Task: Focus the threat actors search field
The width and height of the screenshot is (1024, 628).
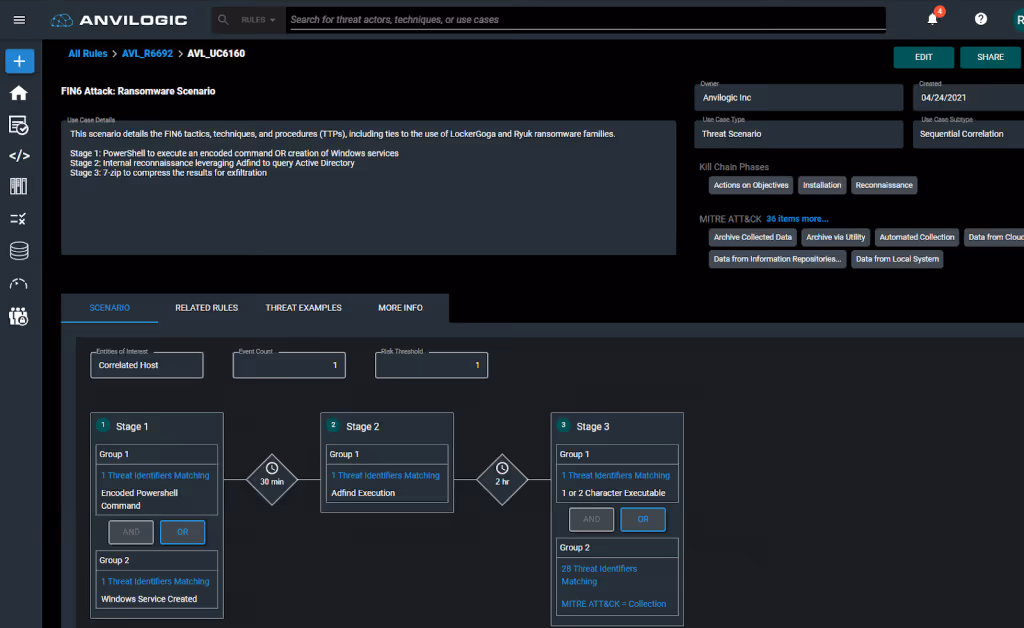Action: tap(586, 20)
